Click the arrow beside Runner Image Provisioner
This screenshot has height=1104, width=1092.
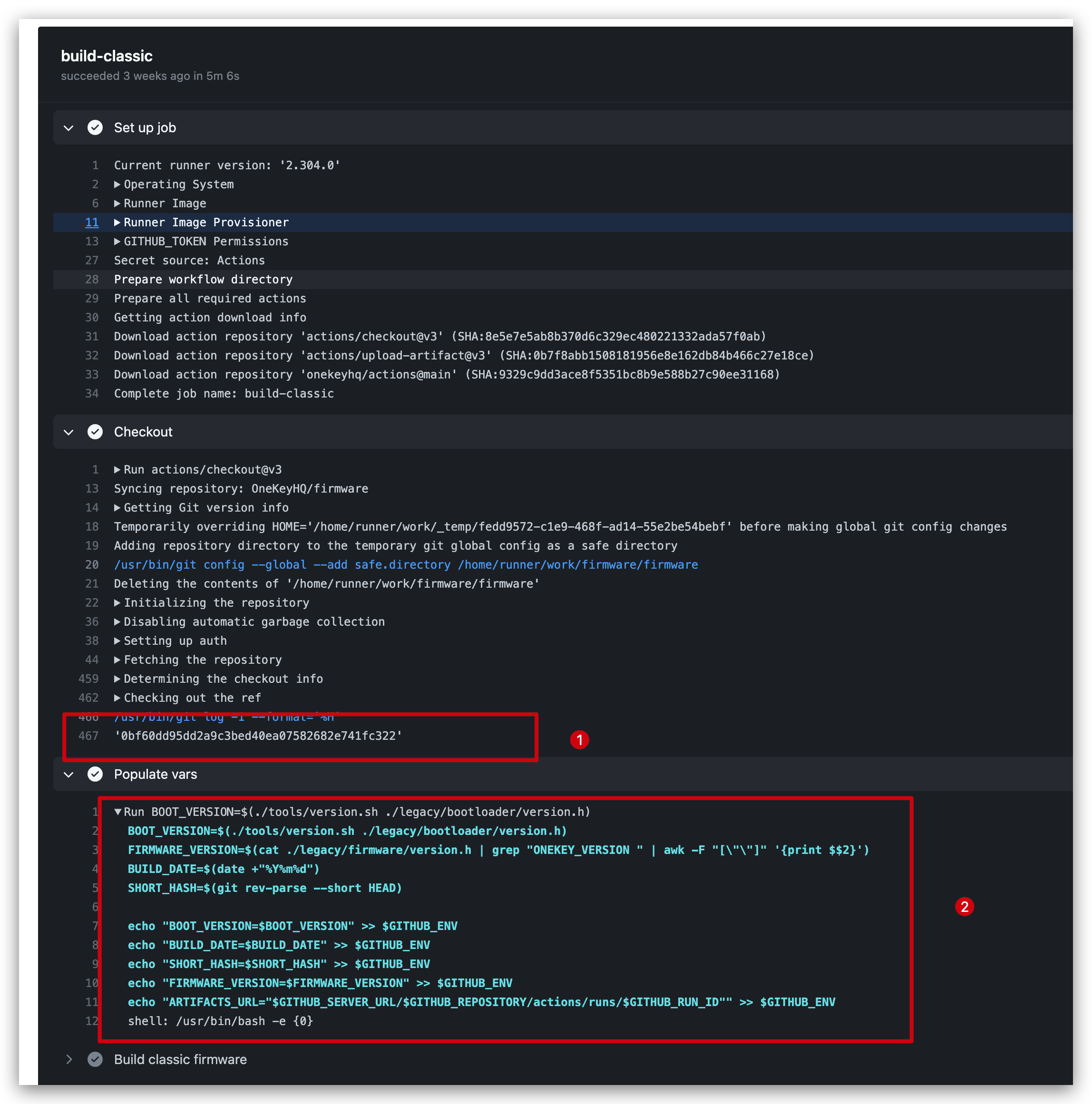pyautogui.click(x=117, y=223)
